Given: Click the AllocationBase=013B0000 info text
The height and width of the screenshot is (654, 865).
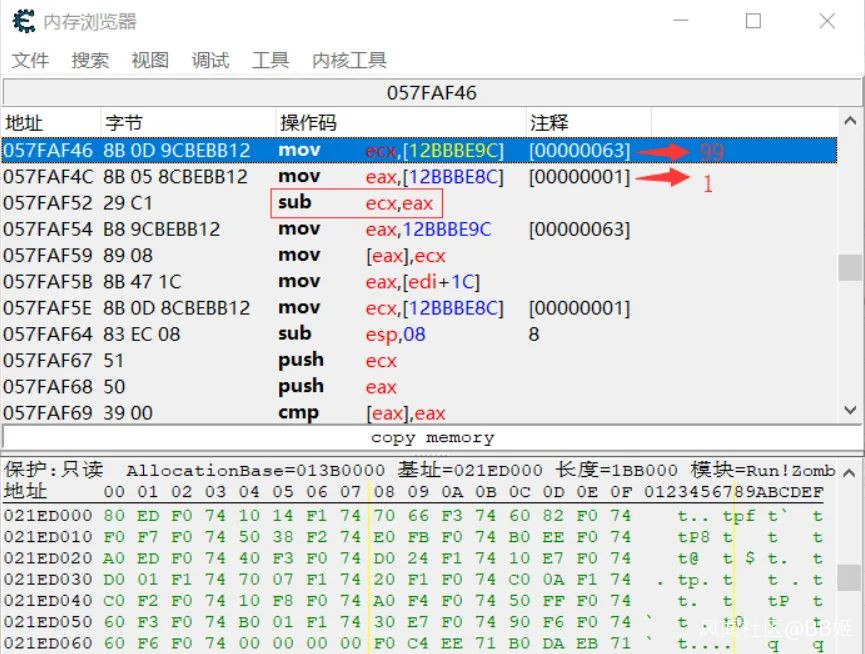Looking at the screenshot, I should 255,470.
